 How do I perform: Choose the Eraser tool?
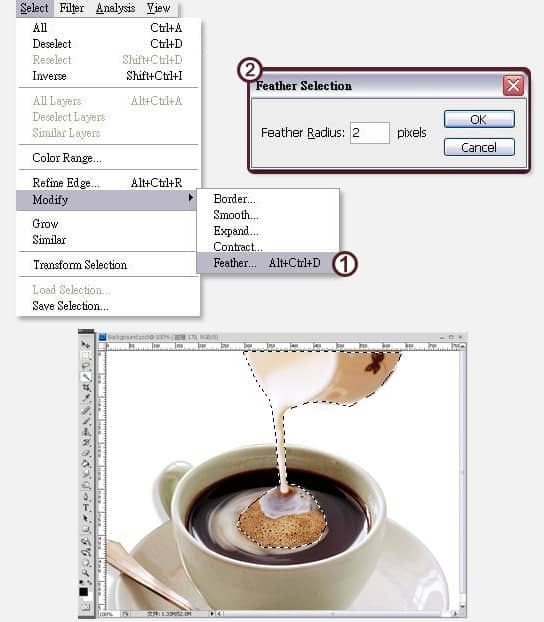(x=85, y=453)
